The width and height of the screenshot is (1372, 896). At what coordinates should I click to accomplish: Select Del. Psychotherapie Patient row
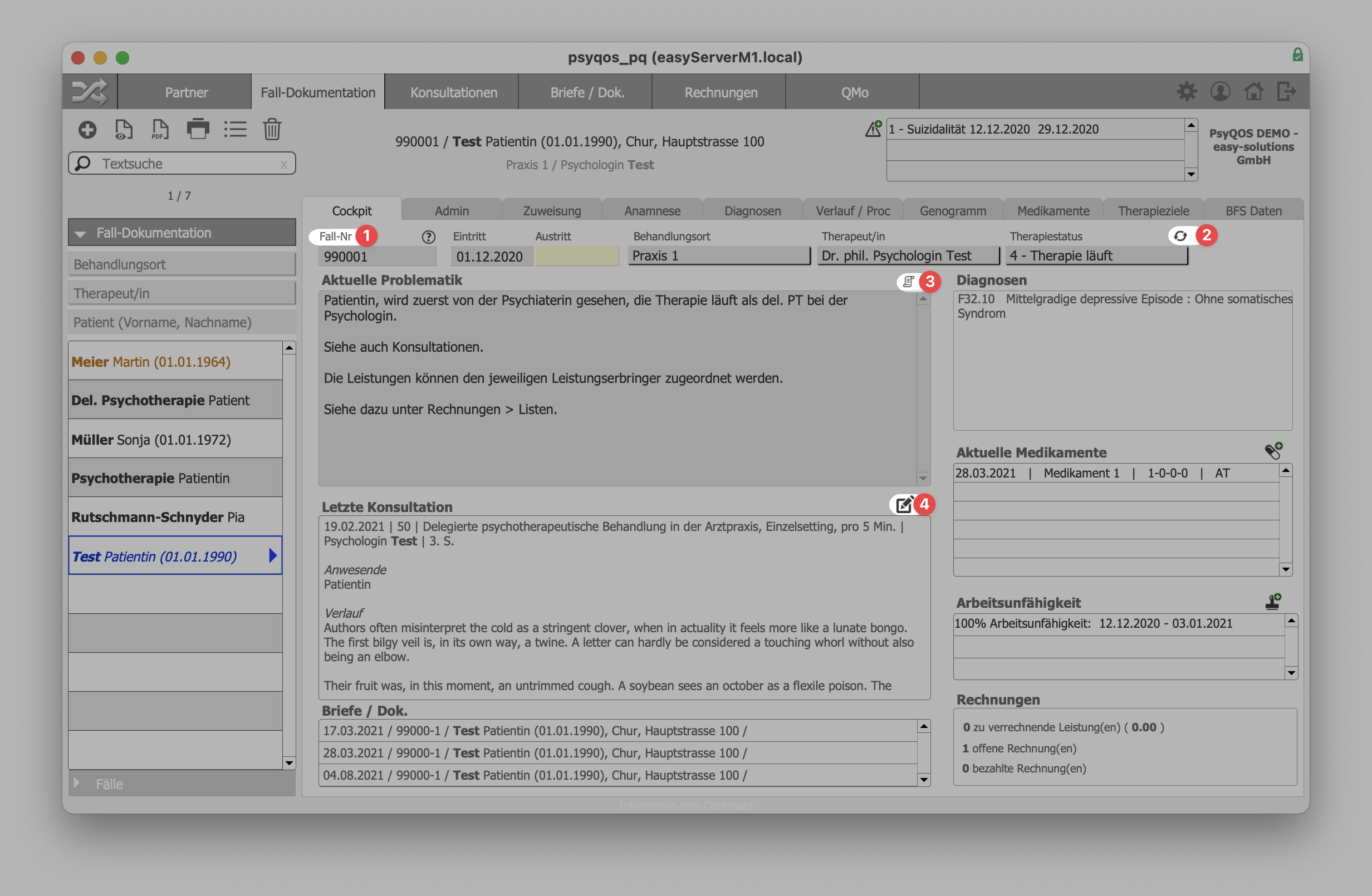[x=175, y=400]
